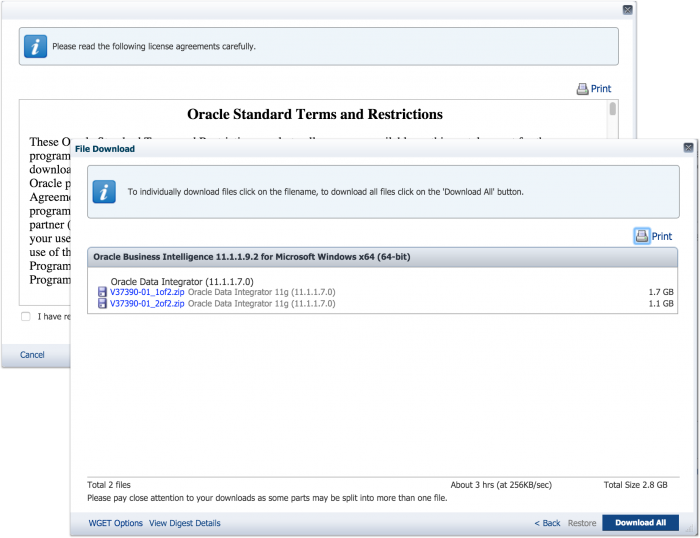
Task: Click Print link in license agreement window
Action: point(601,89)
